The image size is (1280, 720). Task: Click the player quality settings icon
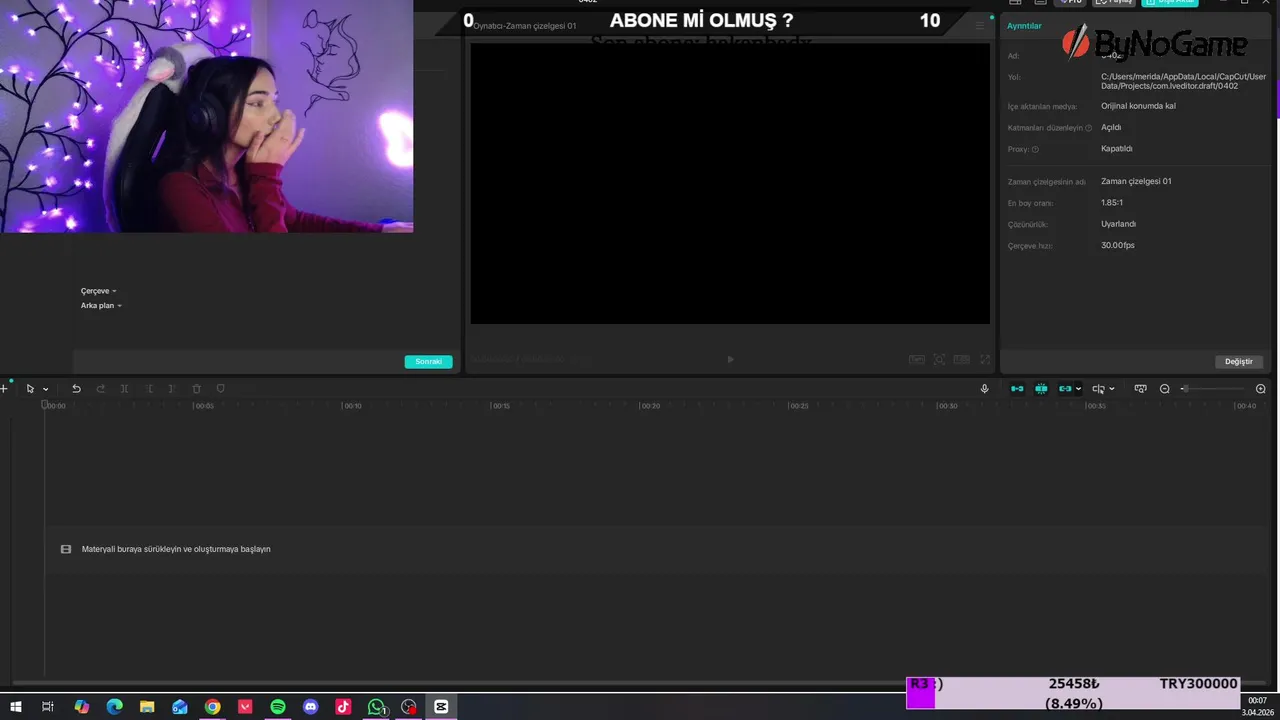[916, 360]
